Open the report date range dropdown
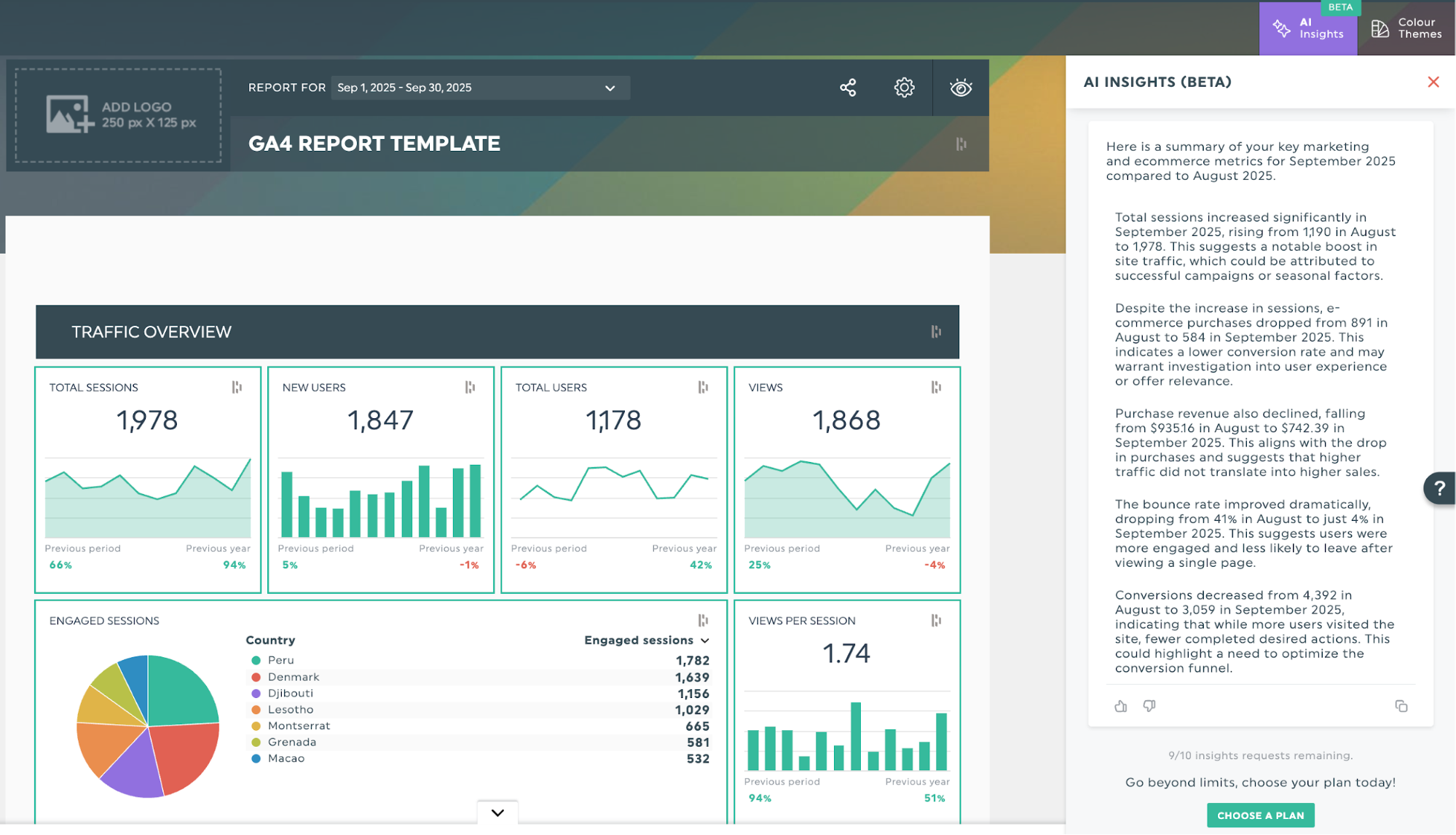The image size is (1456, 835). click(x=479, y=88)
